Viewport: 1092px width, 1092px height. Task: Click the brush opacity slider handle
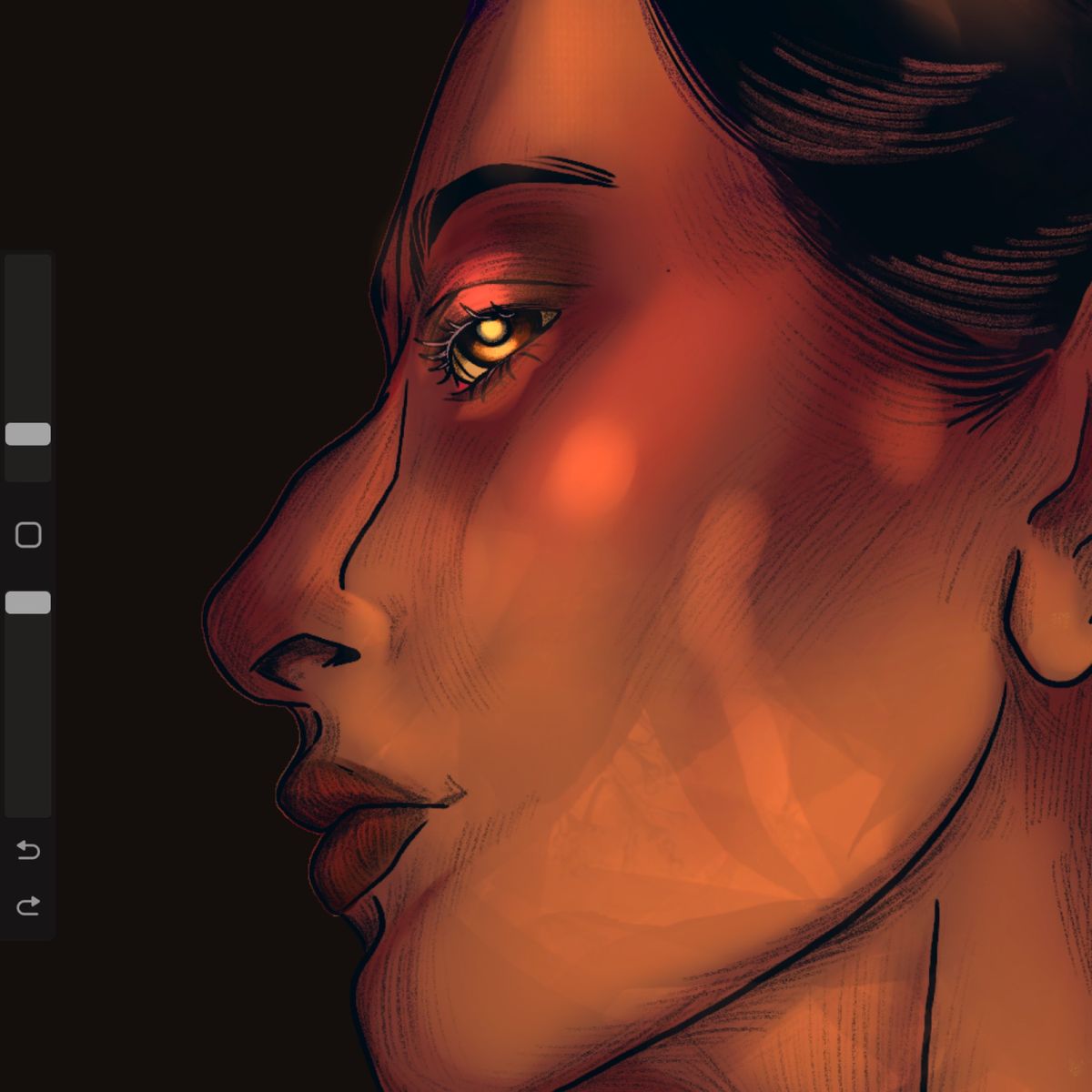tap(28, 602)
